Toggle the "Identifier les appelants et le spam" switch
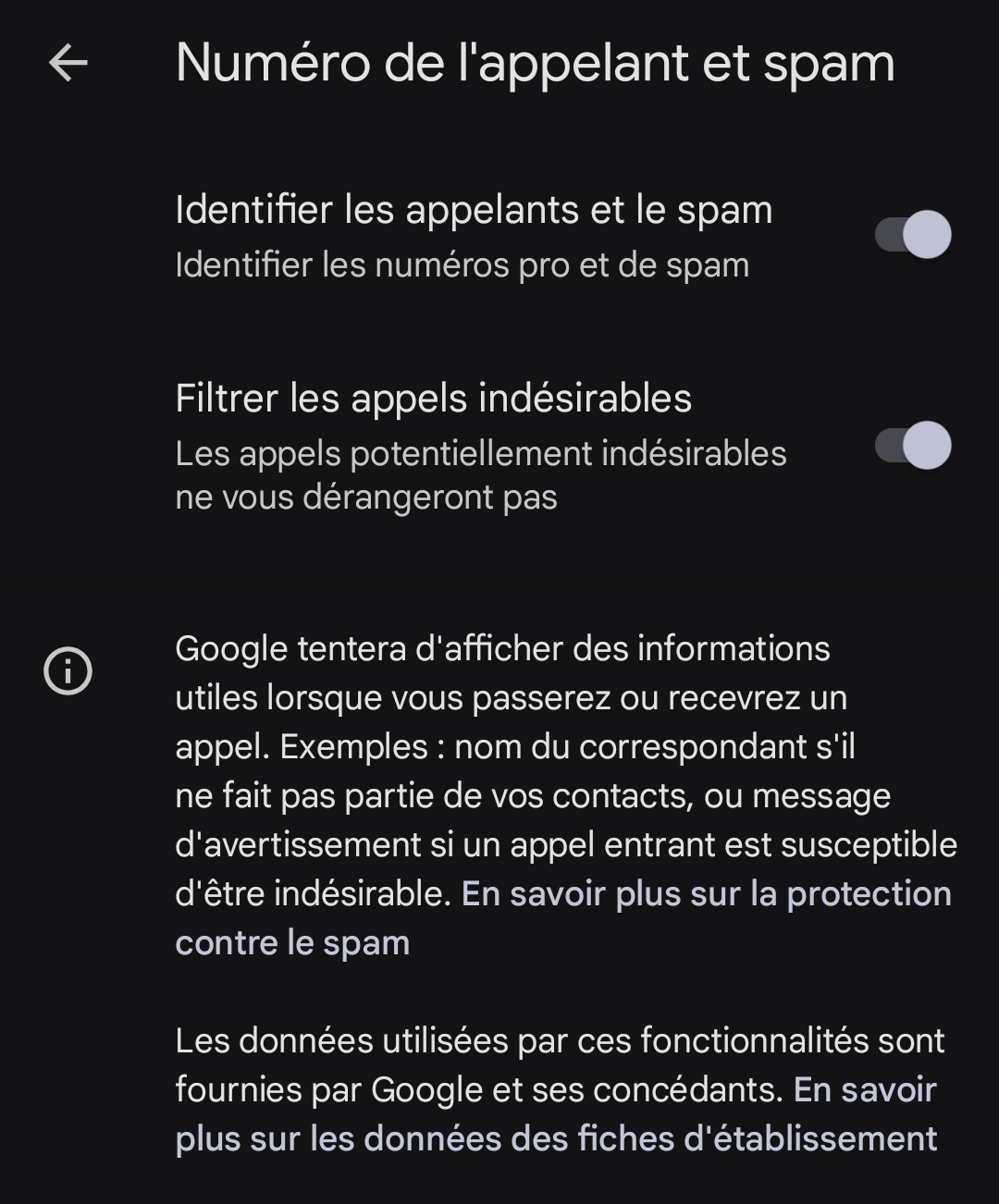The width and height of the screenshot is (999, 1204). click(x=913, y=235)
